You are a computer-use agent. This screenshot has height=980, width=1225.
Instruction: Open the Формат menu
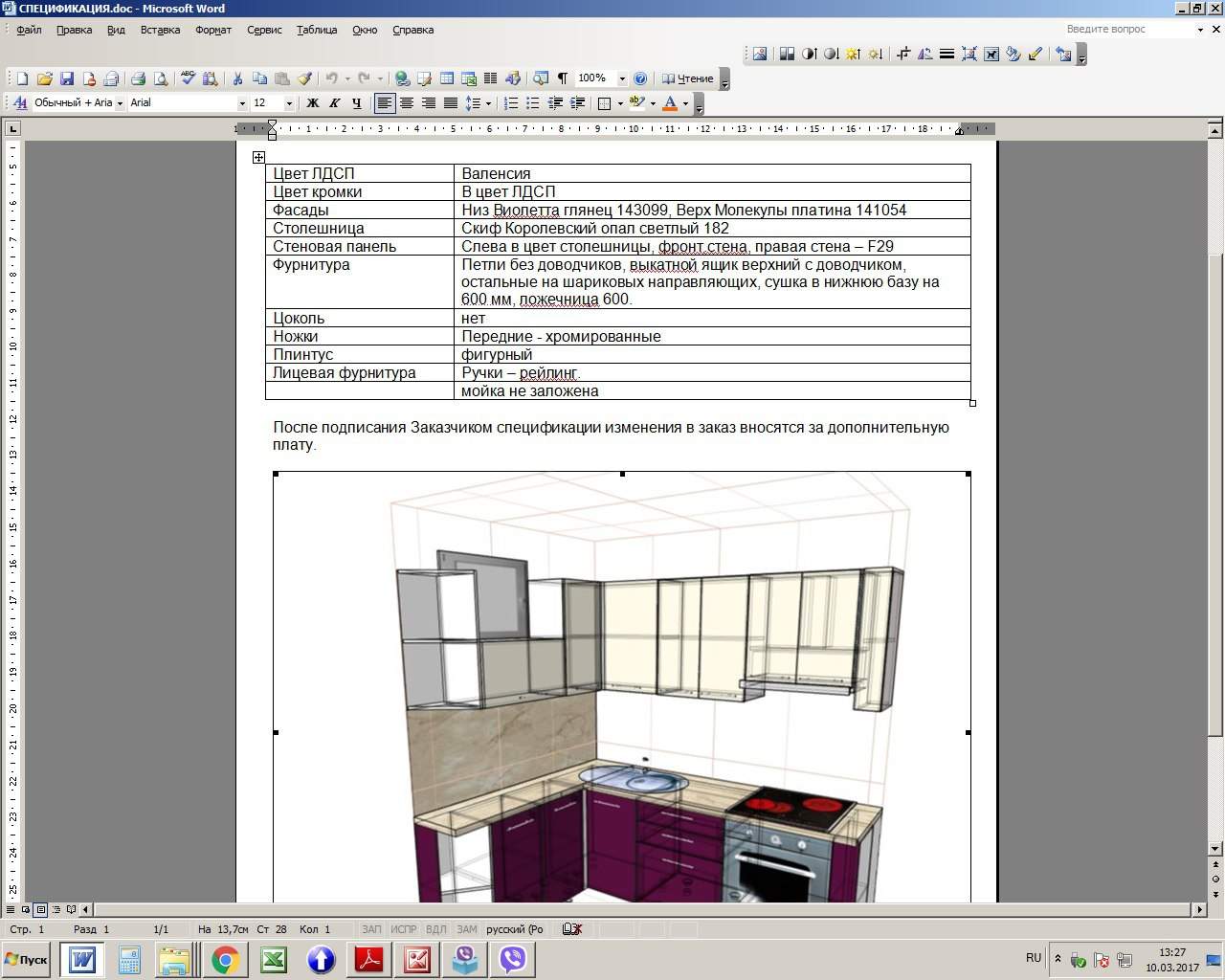coord(212,30)
